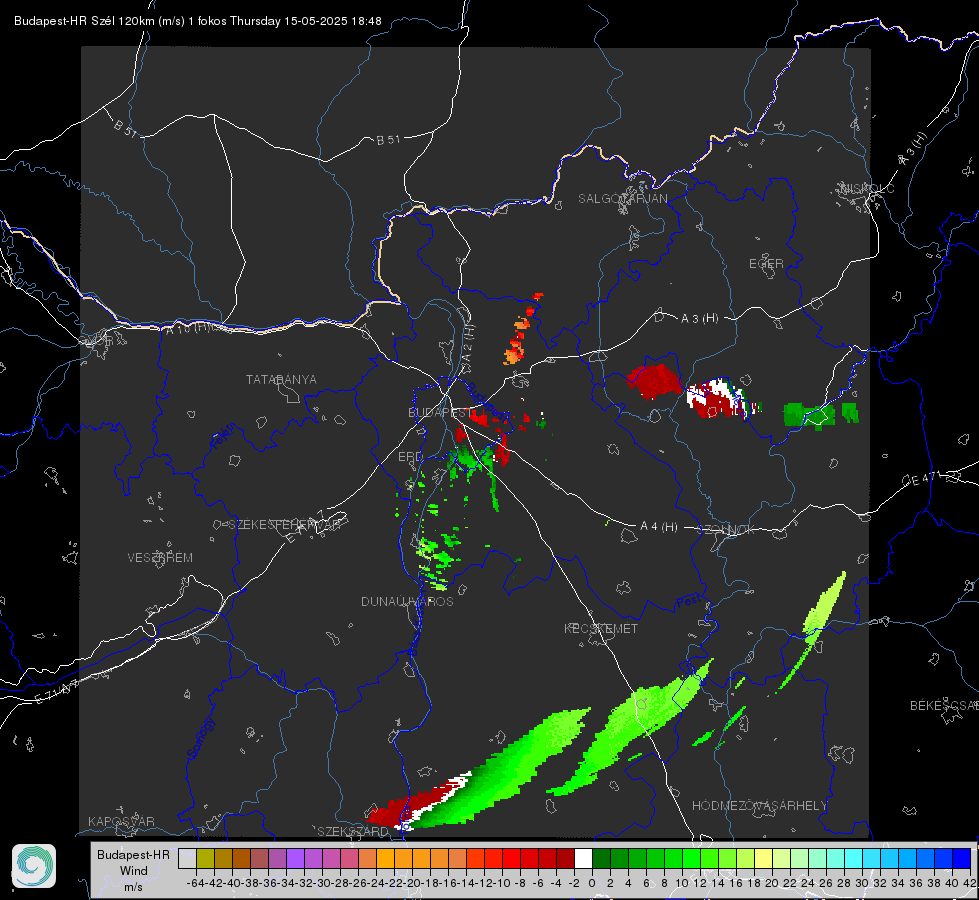Click the orange wind echo north of Budapest
Screen dimensions: 979x900
point(523,329)
